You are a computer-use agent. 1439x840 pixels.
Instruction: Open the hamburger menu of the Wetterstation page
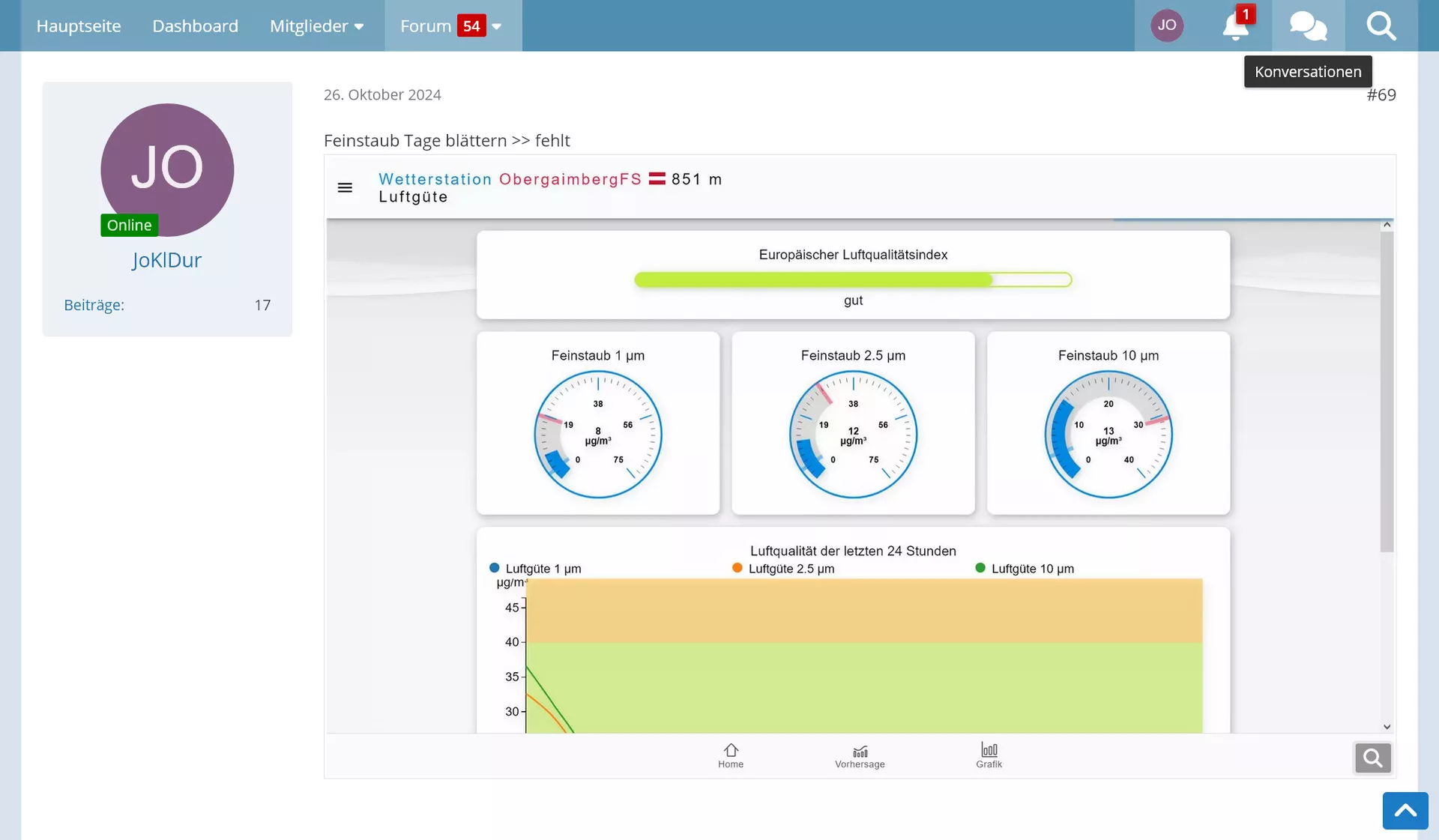(345, 187)
